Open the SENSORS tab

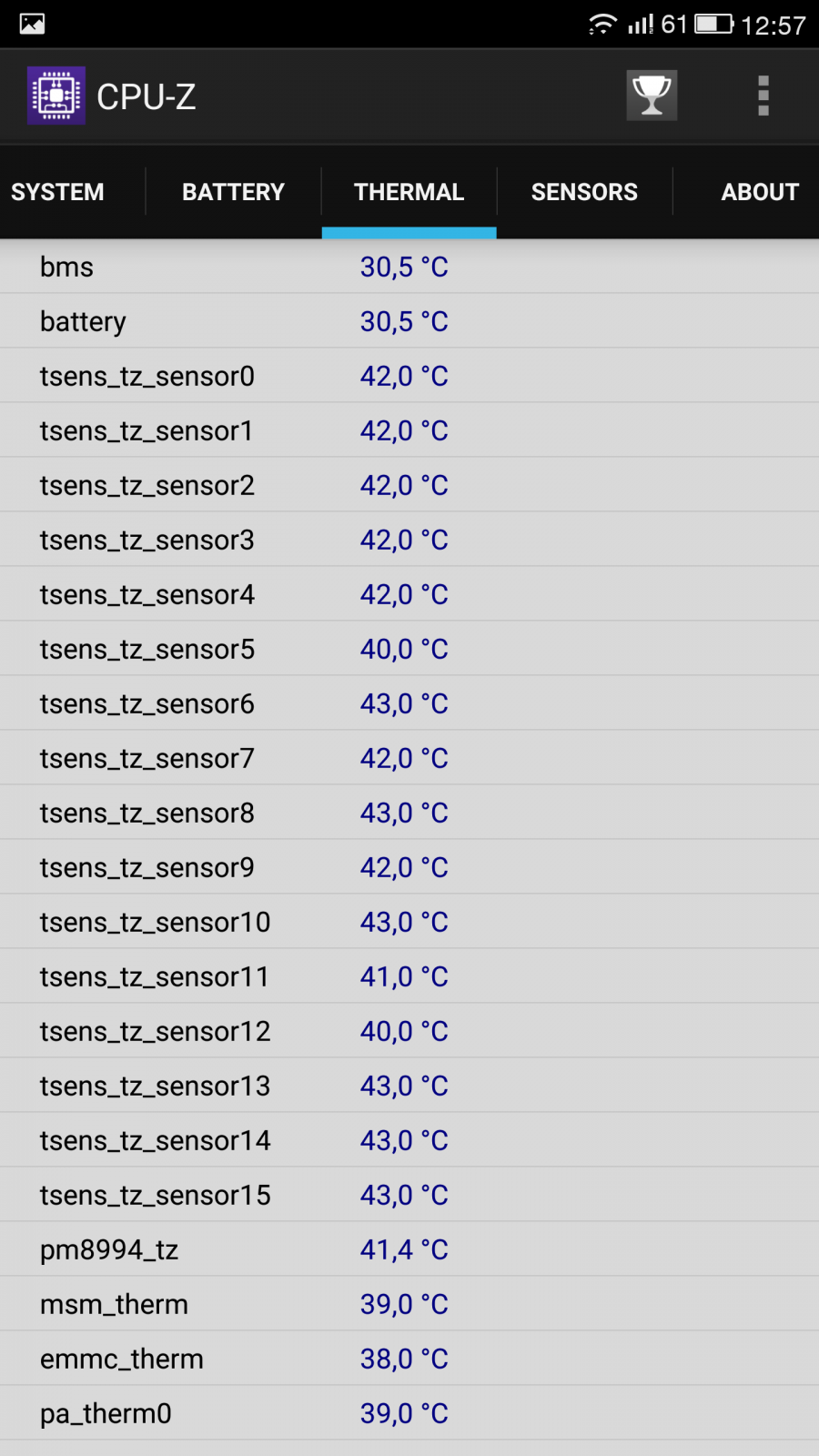[584, 192]
